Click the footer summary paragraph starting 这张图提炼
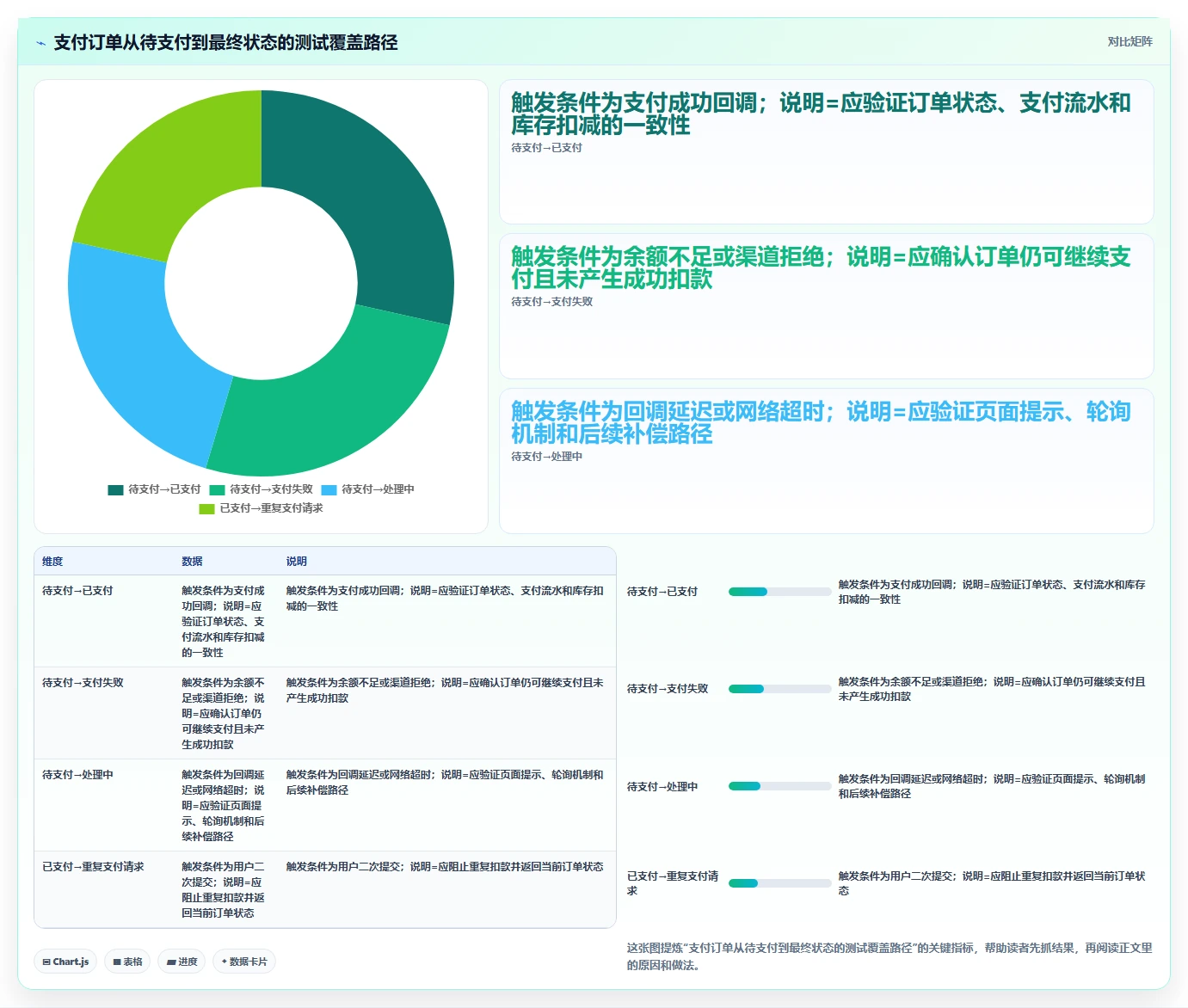 pos(889,956)
